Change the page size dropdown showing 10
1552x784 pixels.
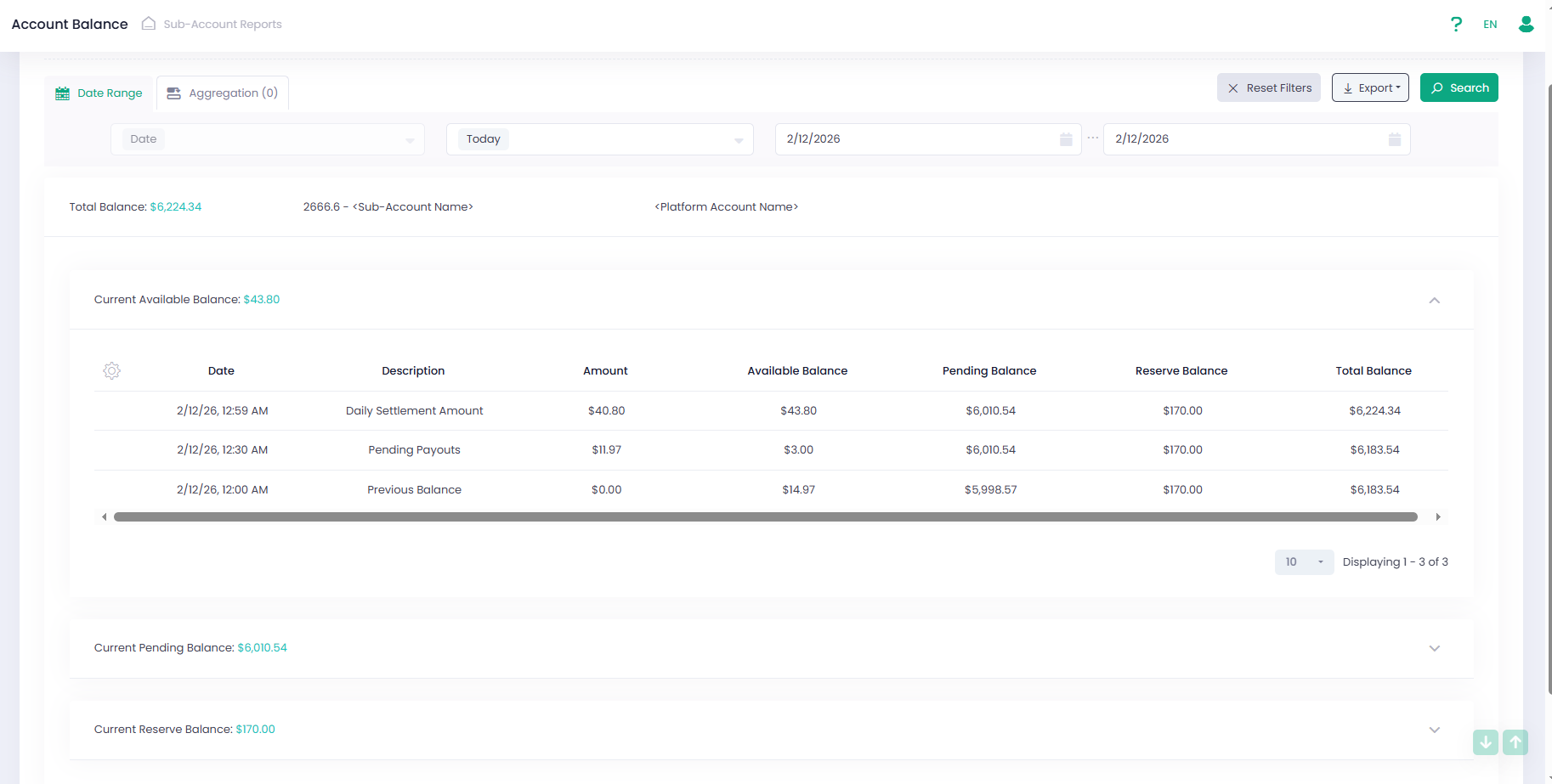tap(1304, 562)
